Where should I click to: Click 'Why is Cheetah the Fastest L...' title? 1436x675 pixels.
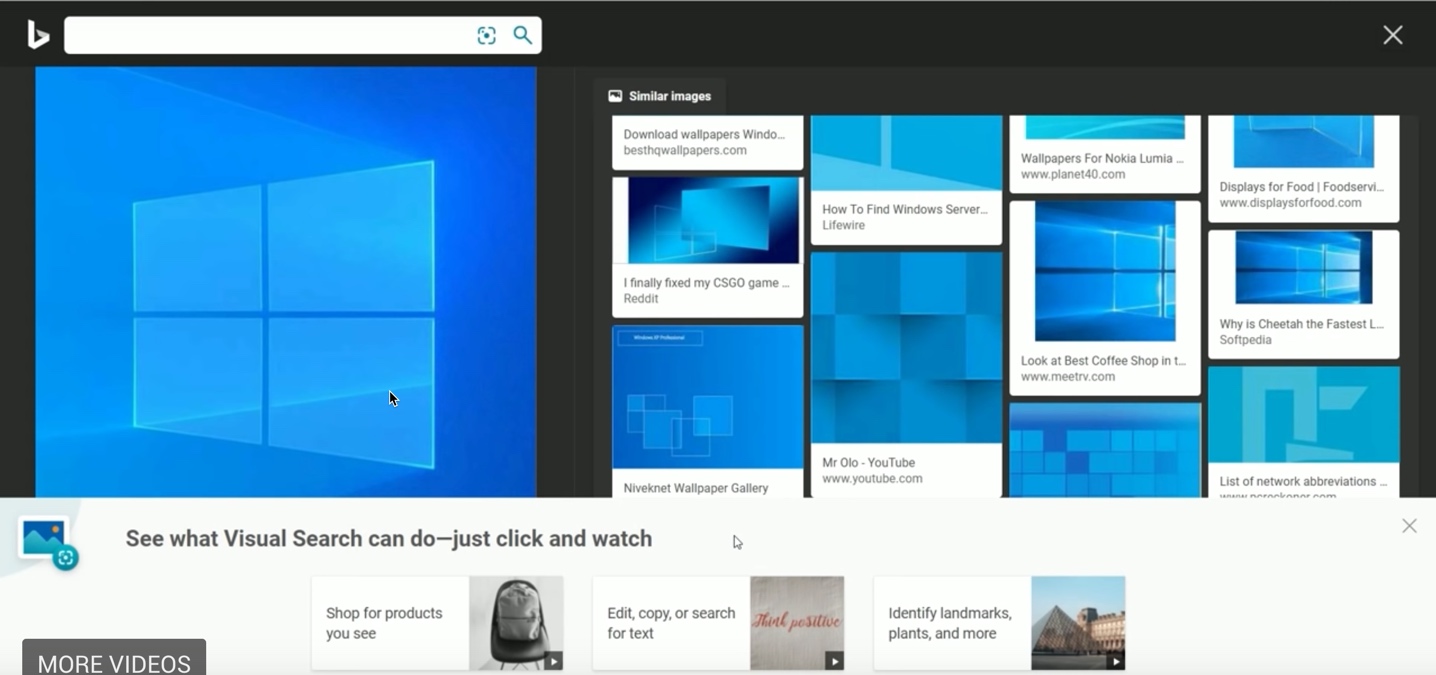point(1301,324)
